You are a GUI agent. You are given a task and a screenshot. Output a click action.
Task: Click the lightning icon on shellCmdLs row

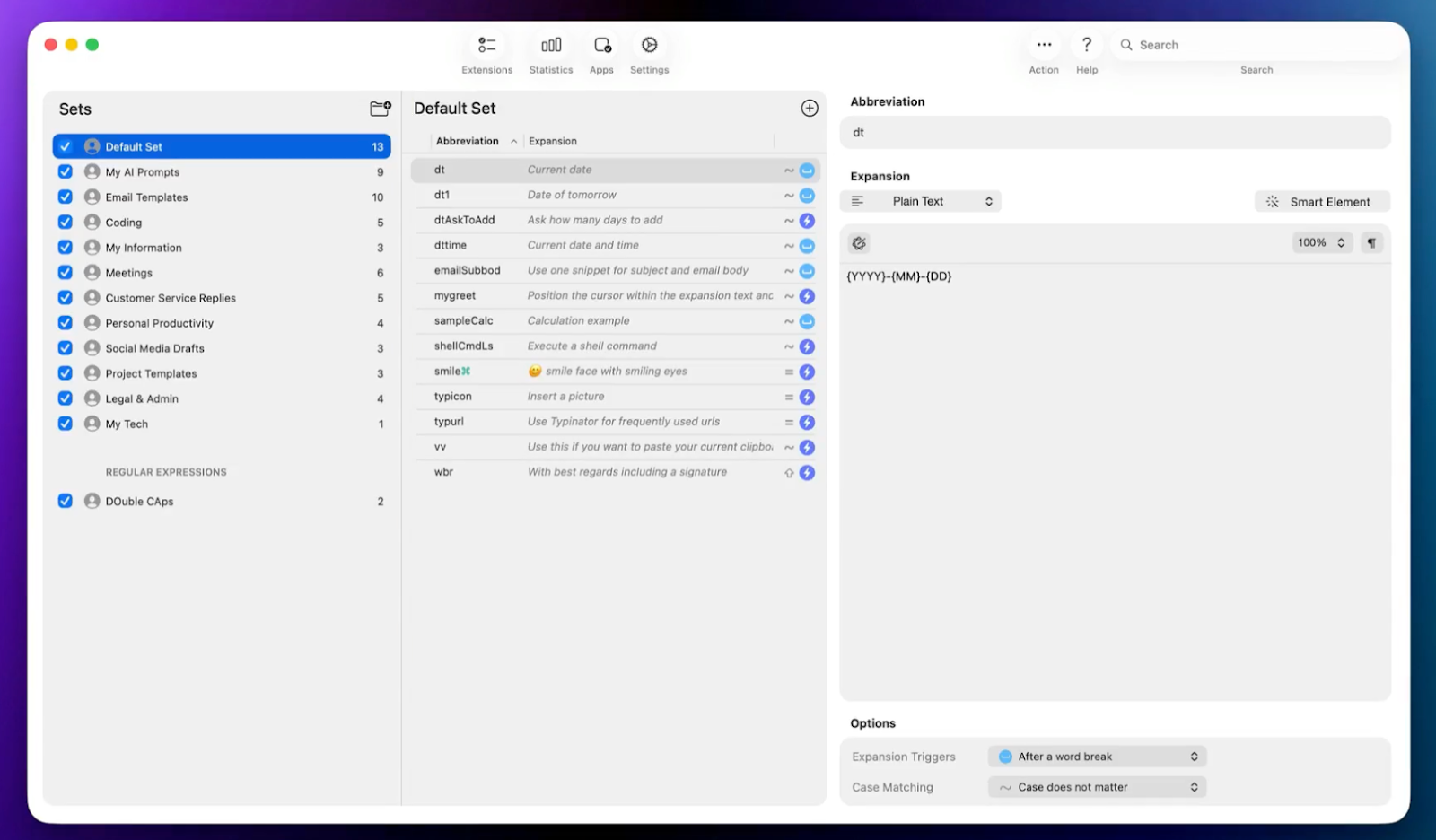[807, 346]
